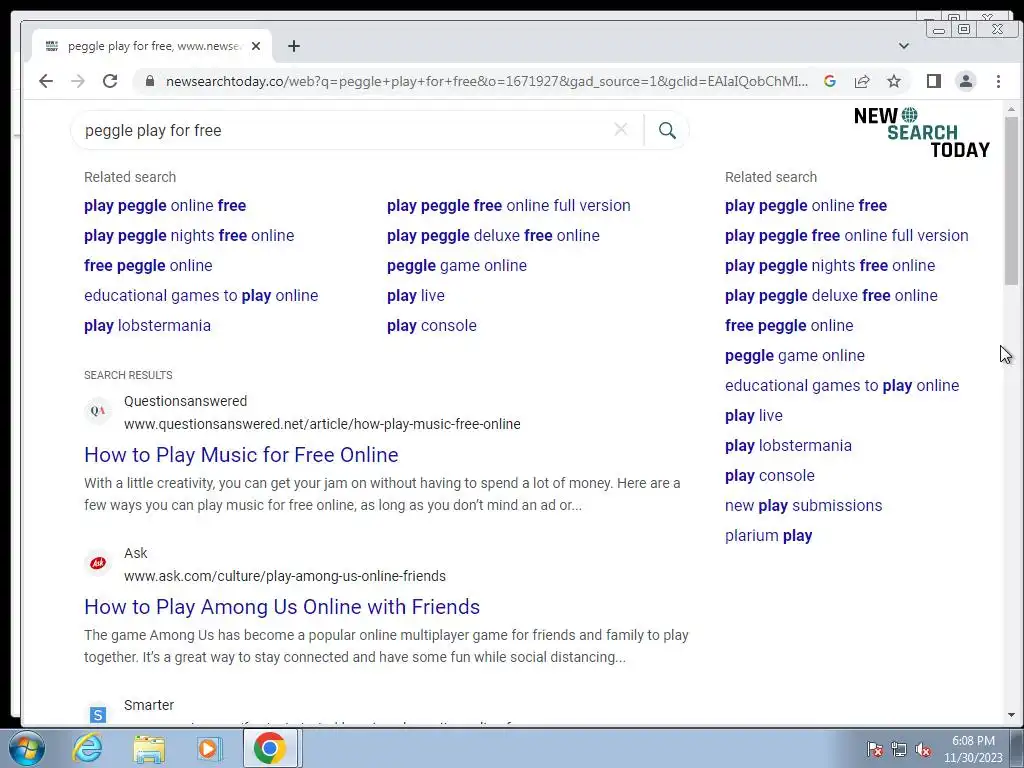Open the Windows Start menu

(27, 748)
